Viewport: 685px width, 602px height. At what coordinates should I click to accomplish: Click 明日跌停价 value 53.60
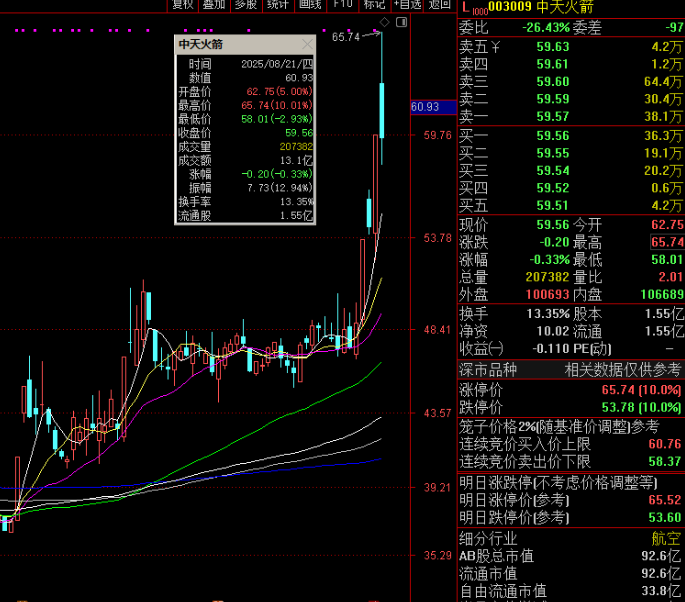click(x=665, y=518)
